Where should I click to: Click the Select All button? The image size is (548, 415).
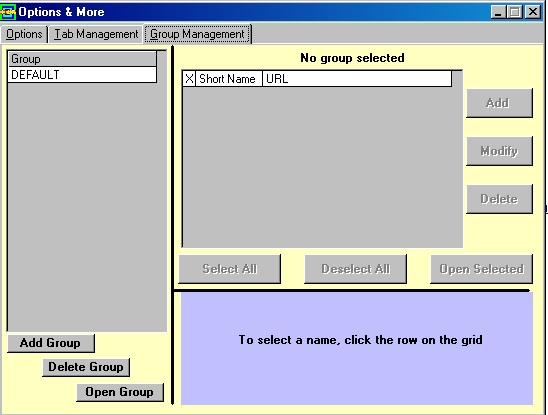(230, 269)
